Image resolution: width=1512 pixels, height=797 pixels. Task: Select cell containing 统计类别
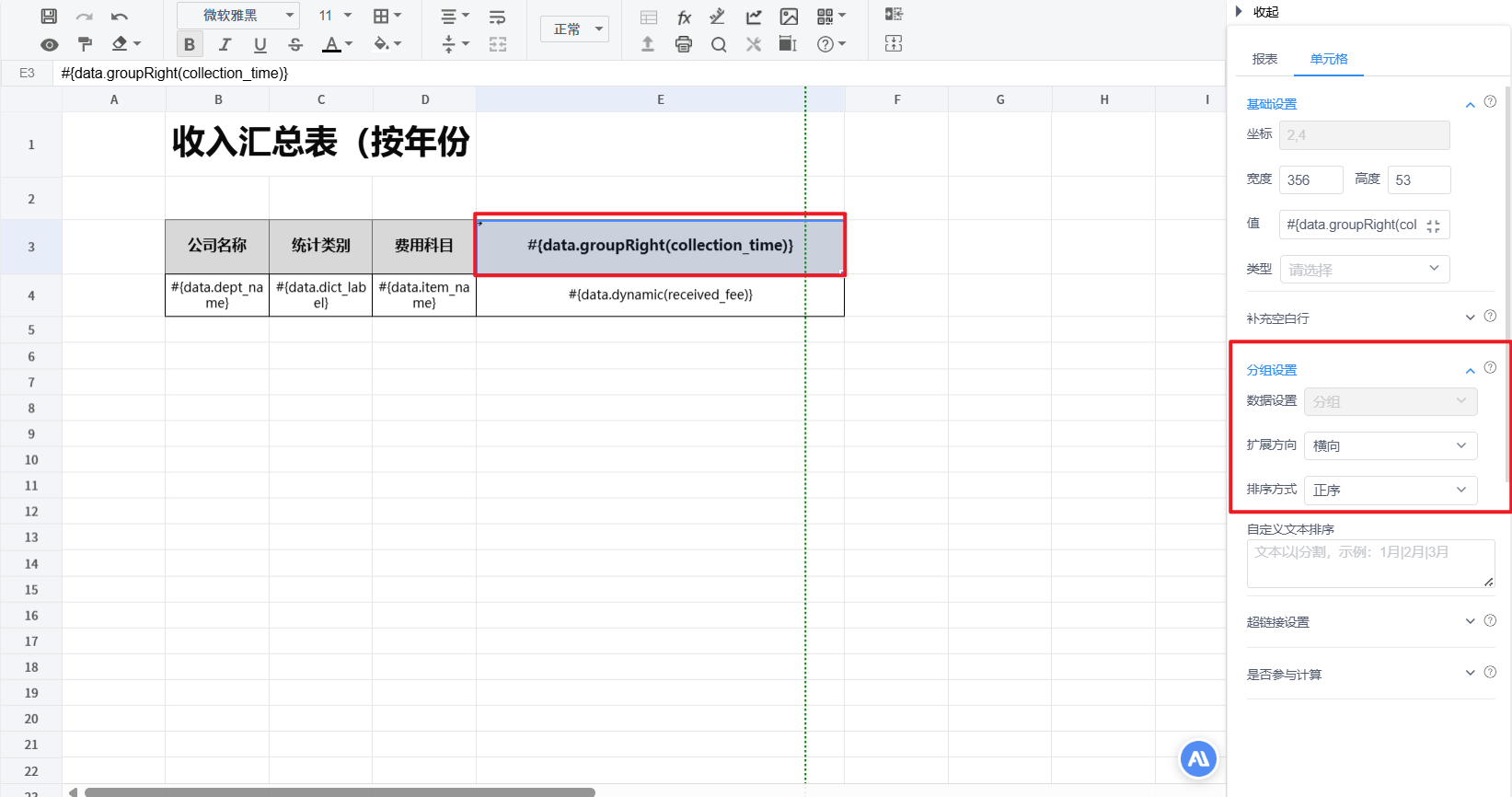320,246
